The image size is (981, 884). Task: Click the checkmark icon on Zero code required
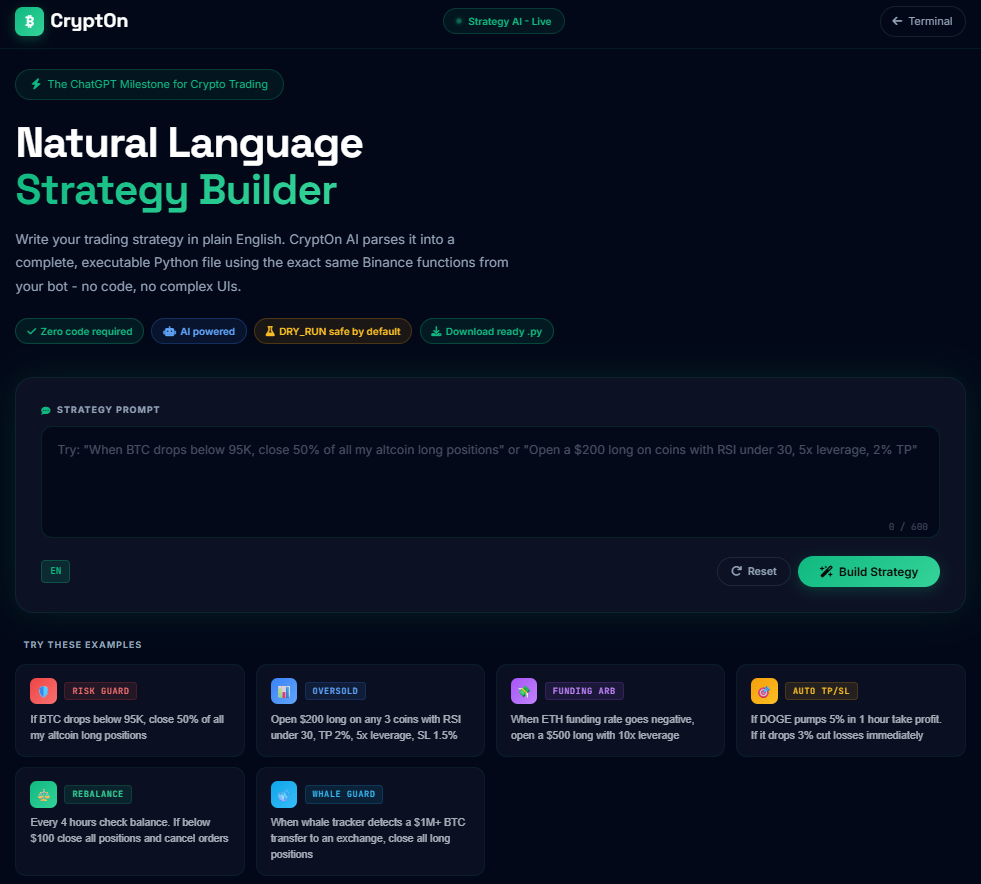pyautogui.click(x=31, y=332)
